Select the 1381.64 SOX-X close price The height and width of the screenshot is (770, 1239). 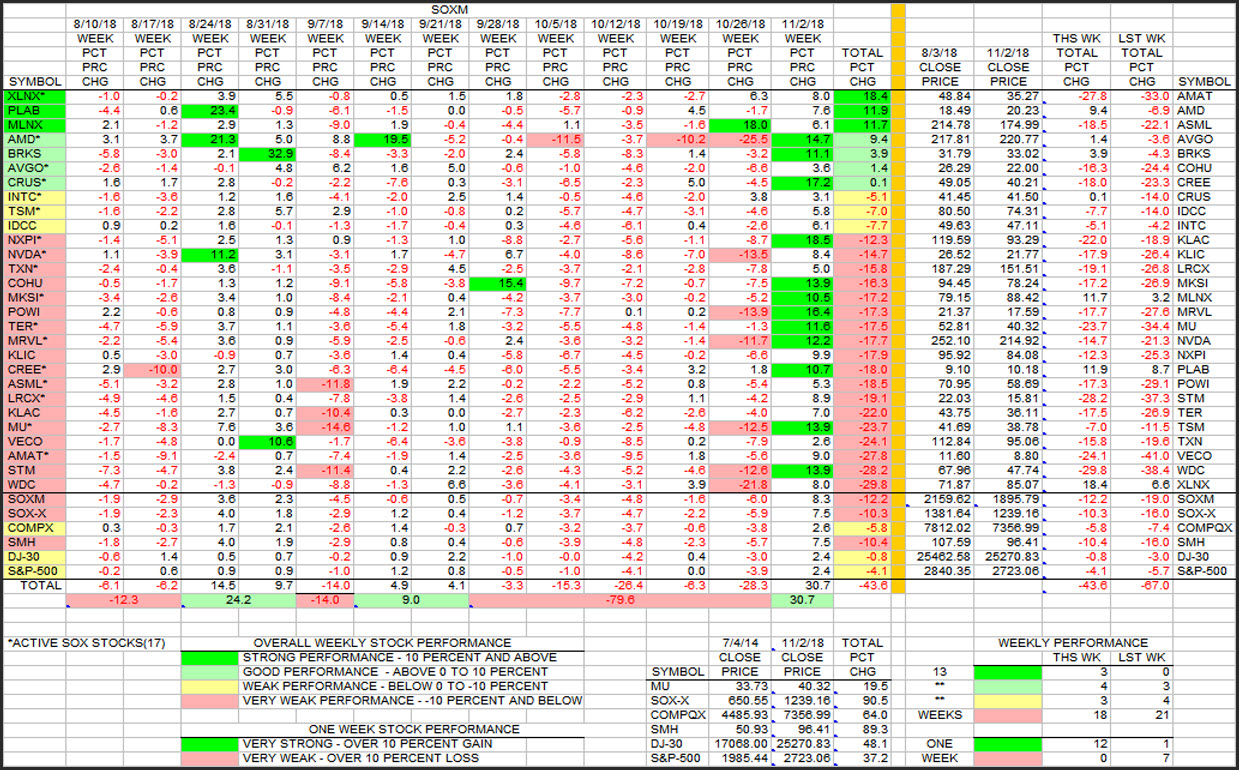click(939, 515)
